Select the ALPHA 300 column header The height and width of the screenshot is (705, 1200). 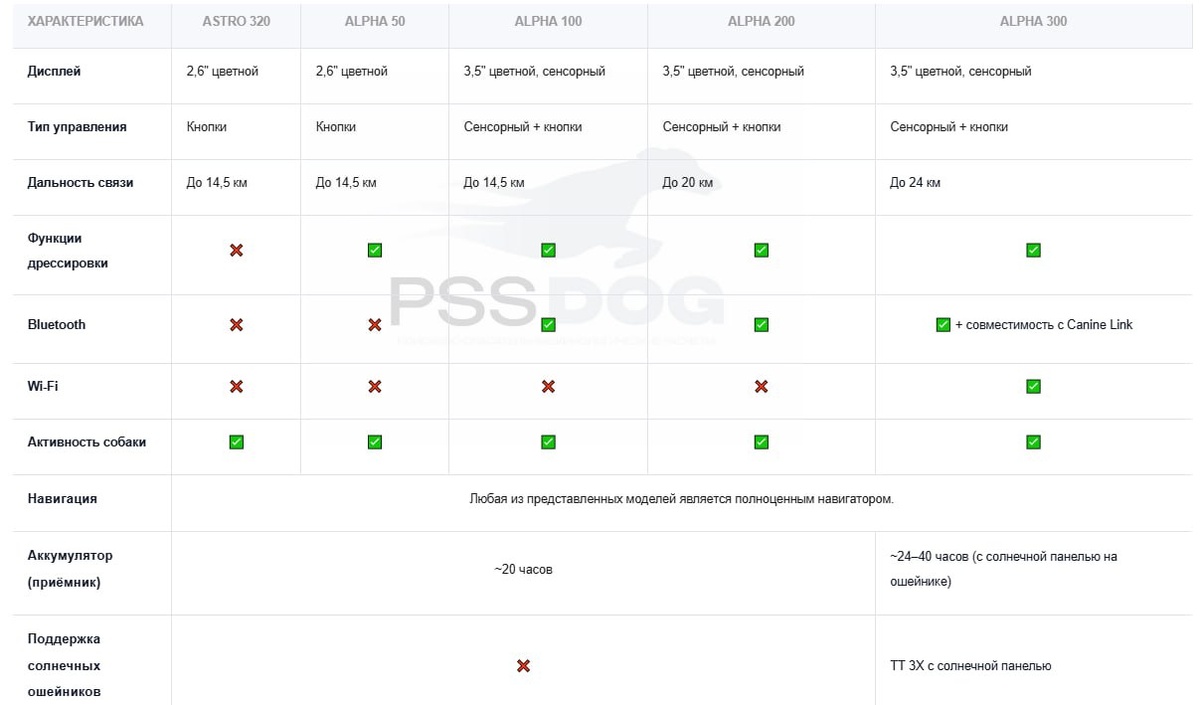click(1033, 21)
